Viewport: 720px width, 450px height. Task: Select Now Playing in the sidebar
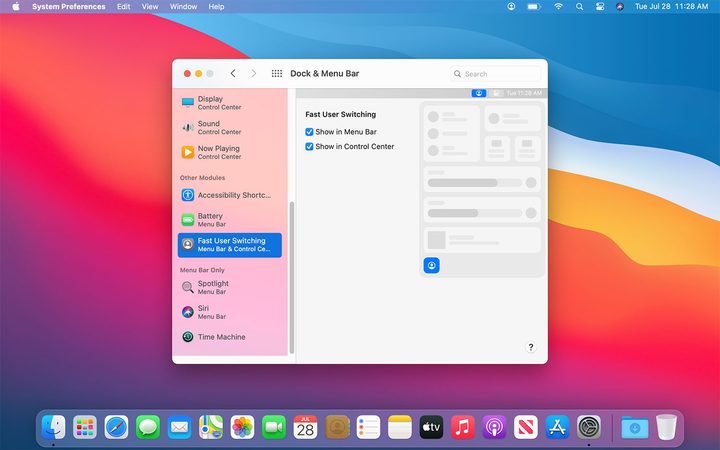coord(230,152)
